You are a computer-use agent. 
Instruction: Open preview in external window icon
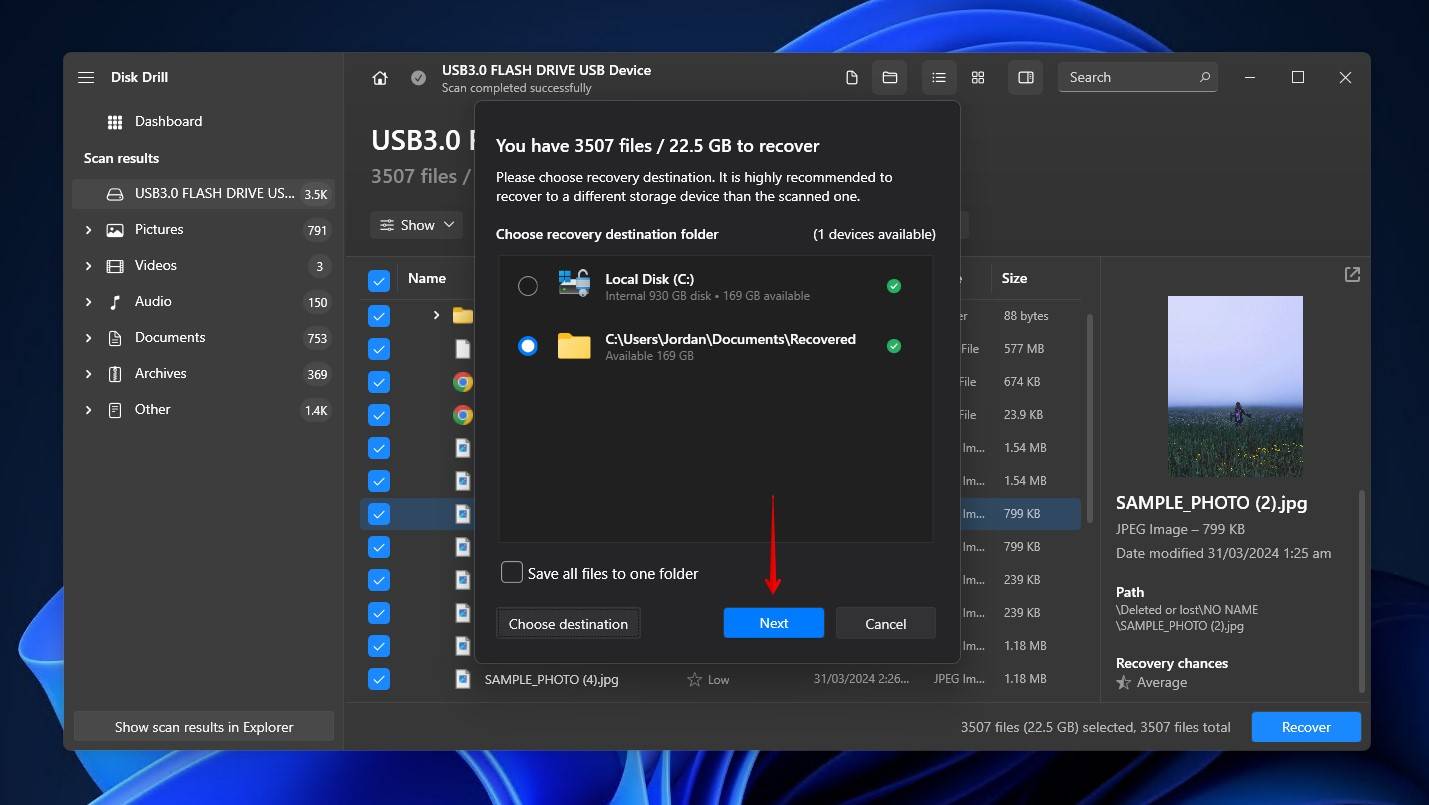[x=1352, y=274]
